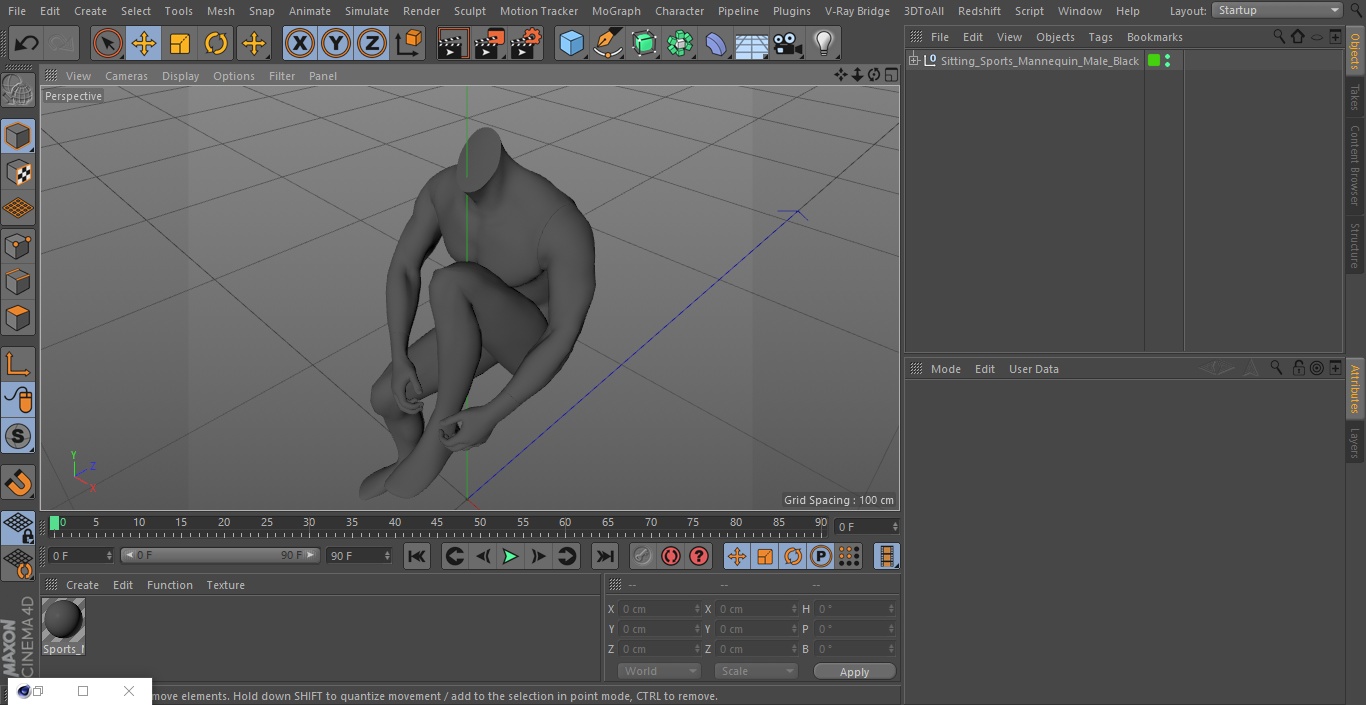Select the Sports material thumbnail
This screenshot has width=1366, height=705.
[63, 621]
